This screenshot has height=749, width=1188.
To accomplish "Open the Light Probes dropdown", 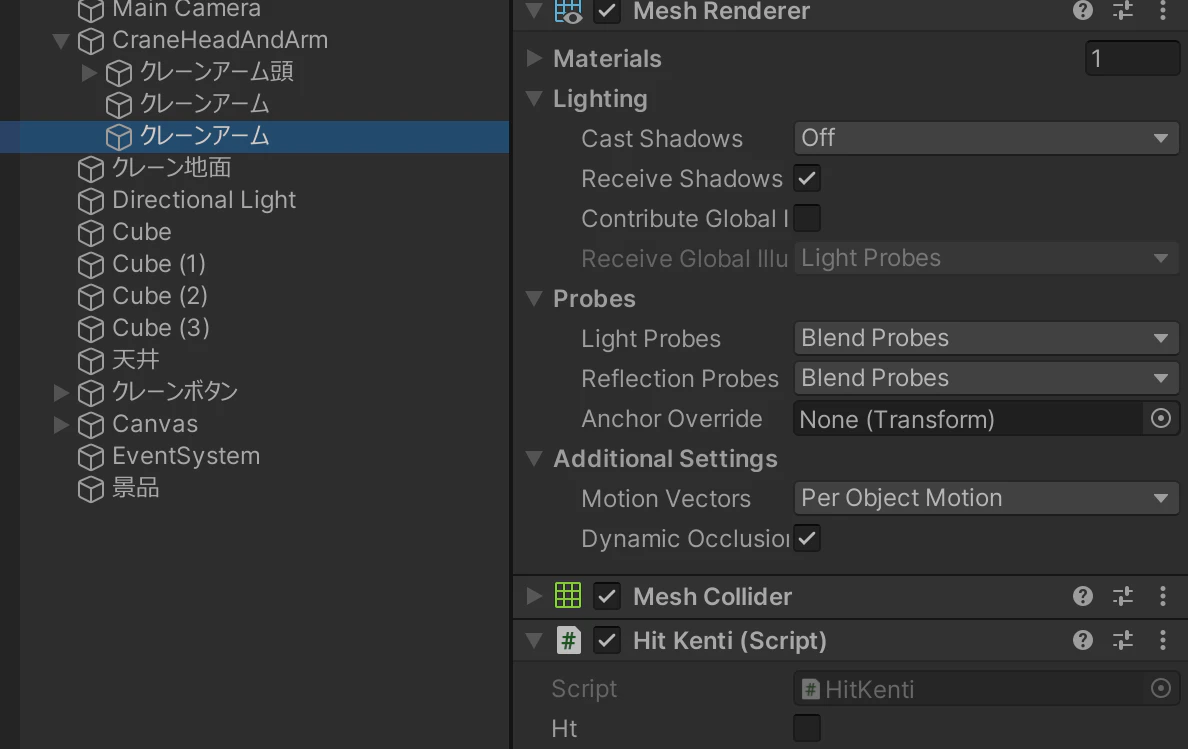I will tap(986, 338).
